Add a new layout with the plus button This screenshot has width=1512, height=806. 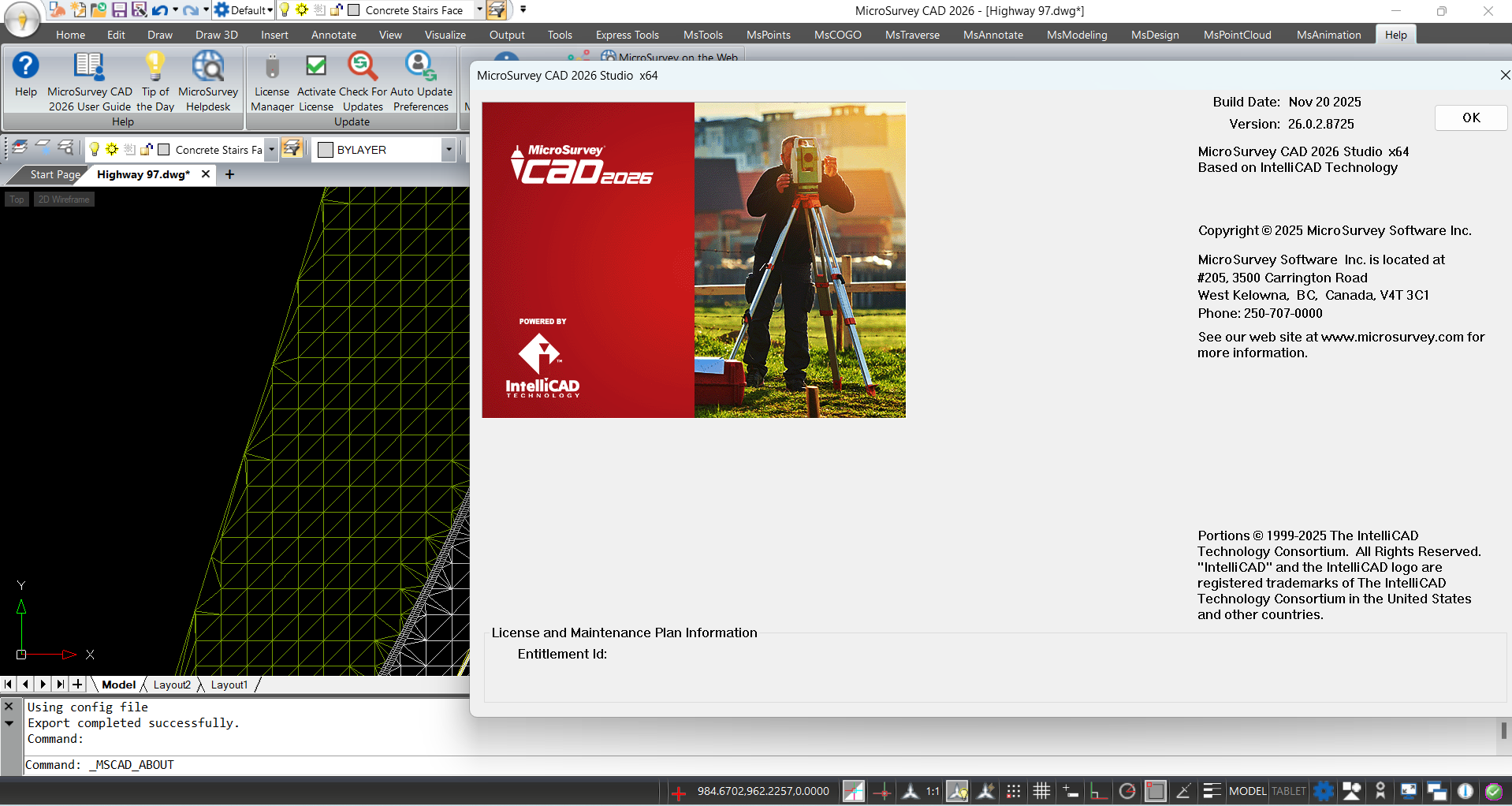point(77,685)
